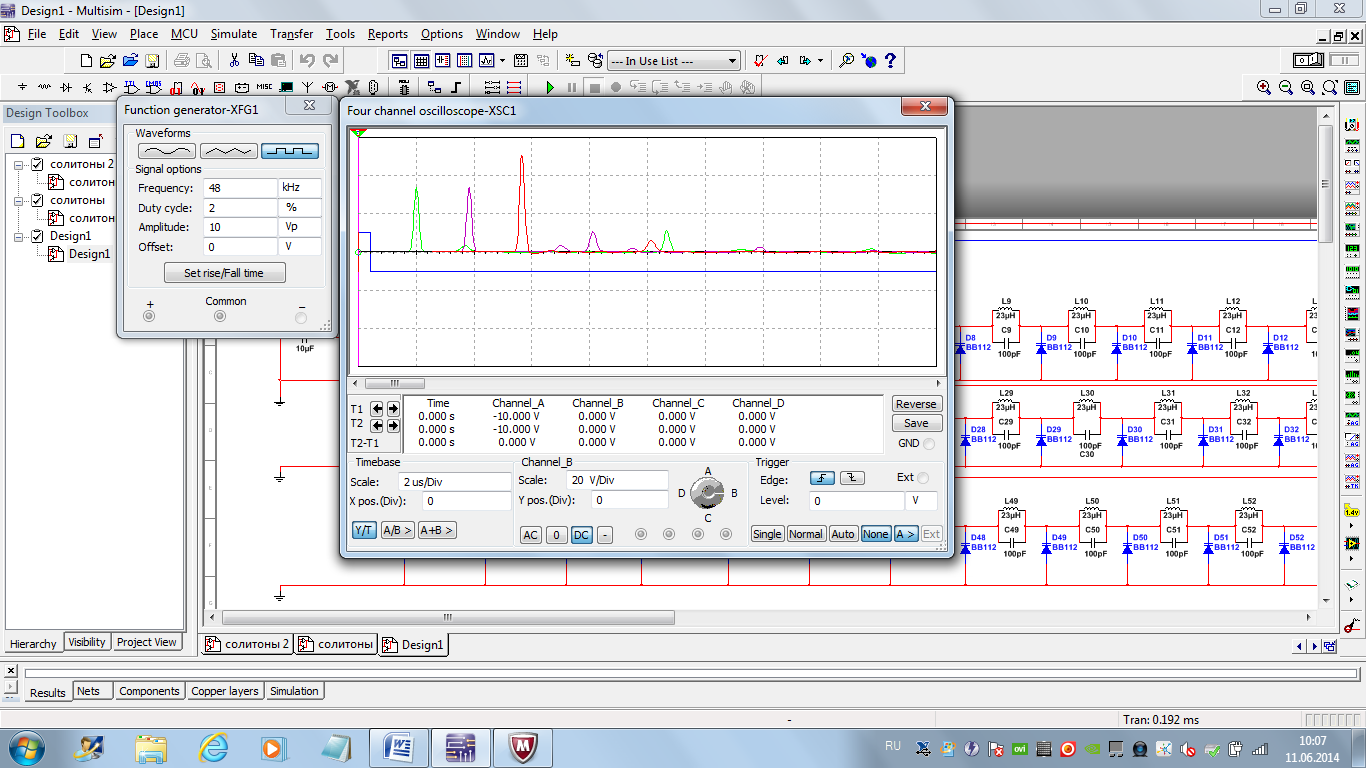
Task: Zoom out with minus magnifier icon
Action: [1286, 87]
